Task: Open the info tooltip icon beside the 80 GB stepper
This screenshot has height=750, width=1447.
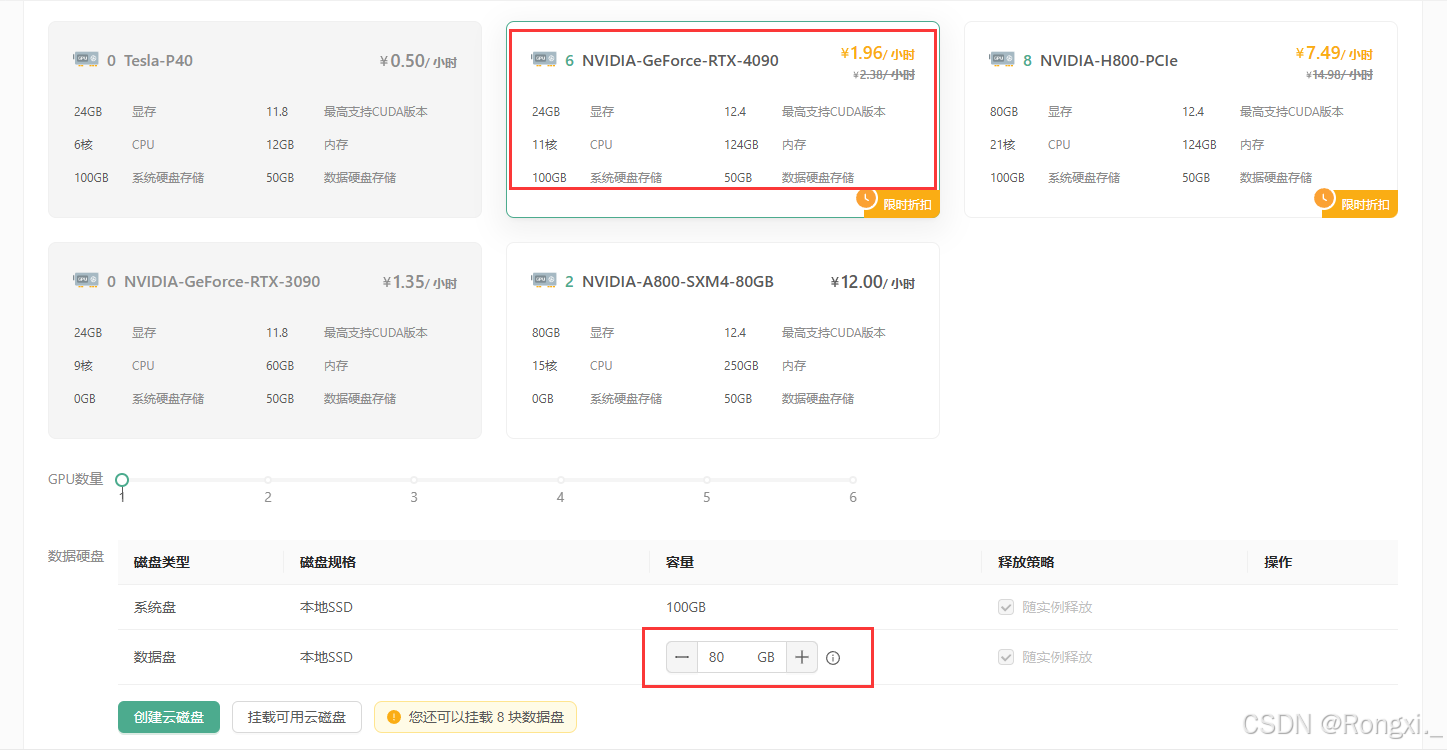Action: point(833,658)
